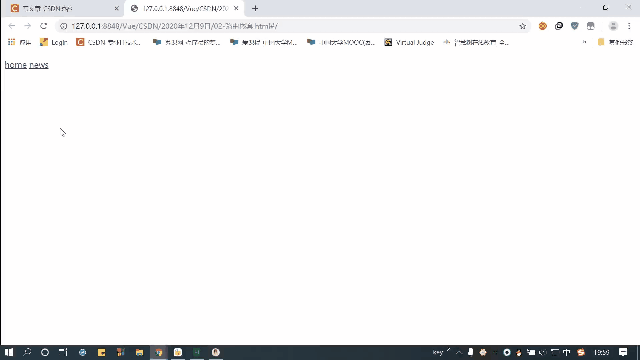Expand the bookmarks overflow chevron
This screenshot has width=640, height=360.
[584, 42]
